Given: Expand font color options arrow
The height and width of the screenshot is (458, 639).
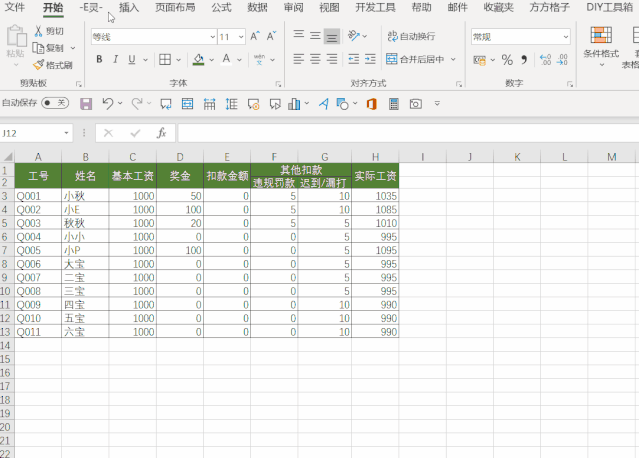Looking at the screenshot, I should [239, 60].
